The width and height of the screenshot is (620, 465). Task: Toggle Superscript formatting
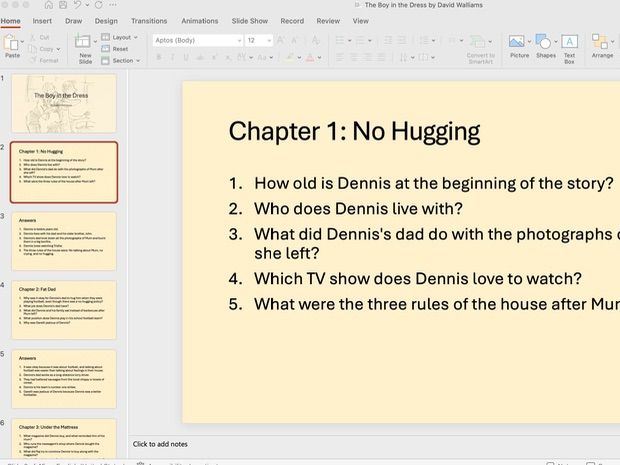pyautogui.click(x=214, y=58)
